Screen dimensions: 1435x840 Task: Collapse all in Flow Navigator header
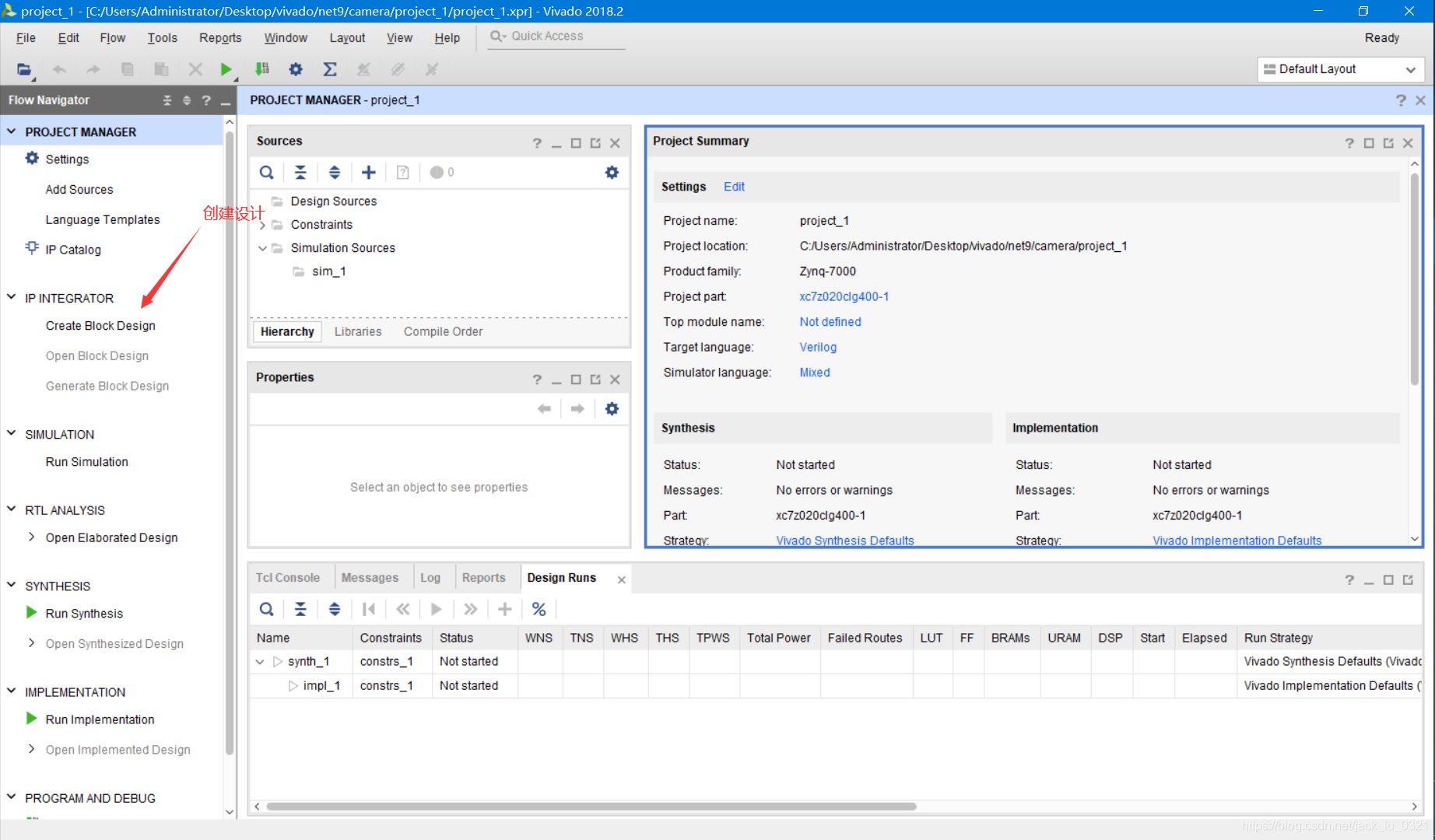pyautogui.click(x=167, y=100)
